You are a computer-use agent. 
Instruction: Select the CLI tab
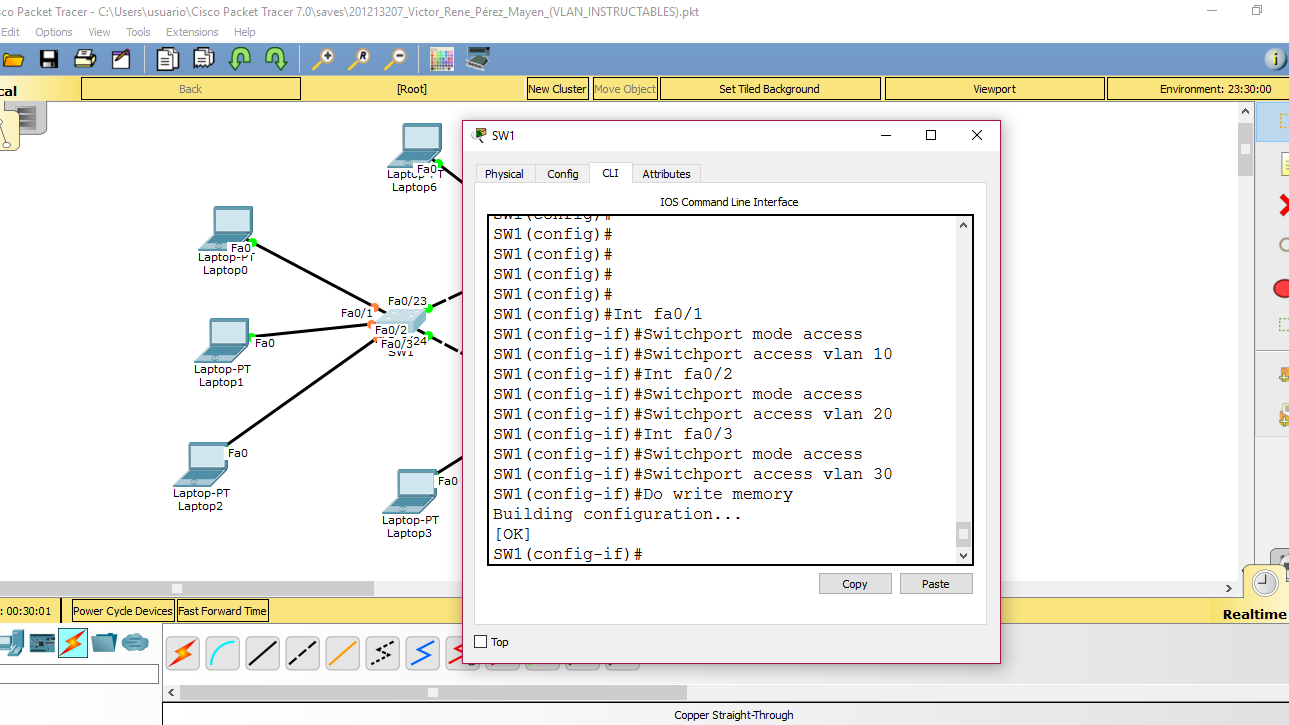tap(610, 173)
